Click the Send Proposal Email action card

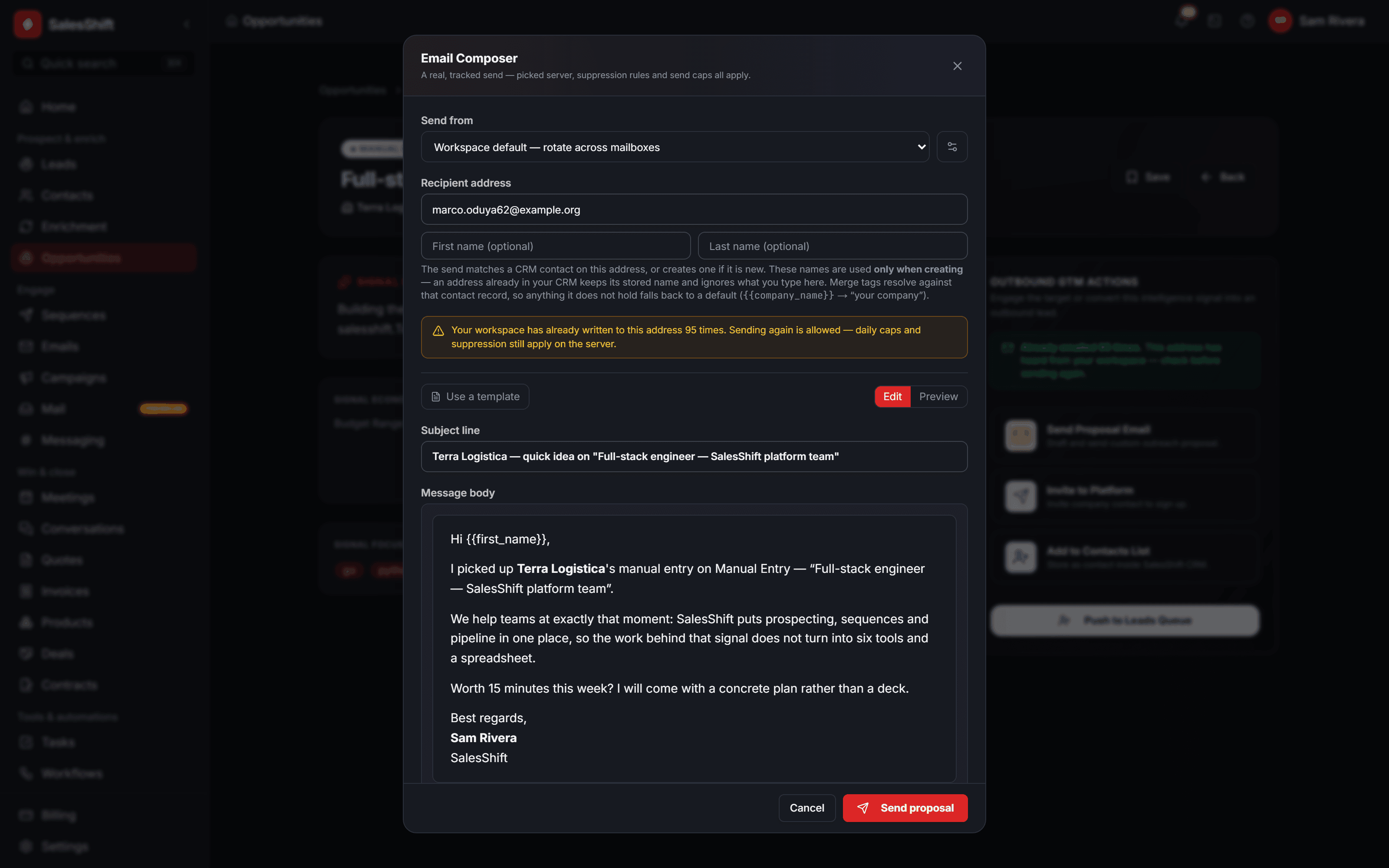[x=1125, y=436]
